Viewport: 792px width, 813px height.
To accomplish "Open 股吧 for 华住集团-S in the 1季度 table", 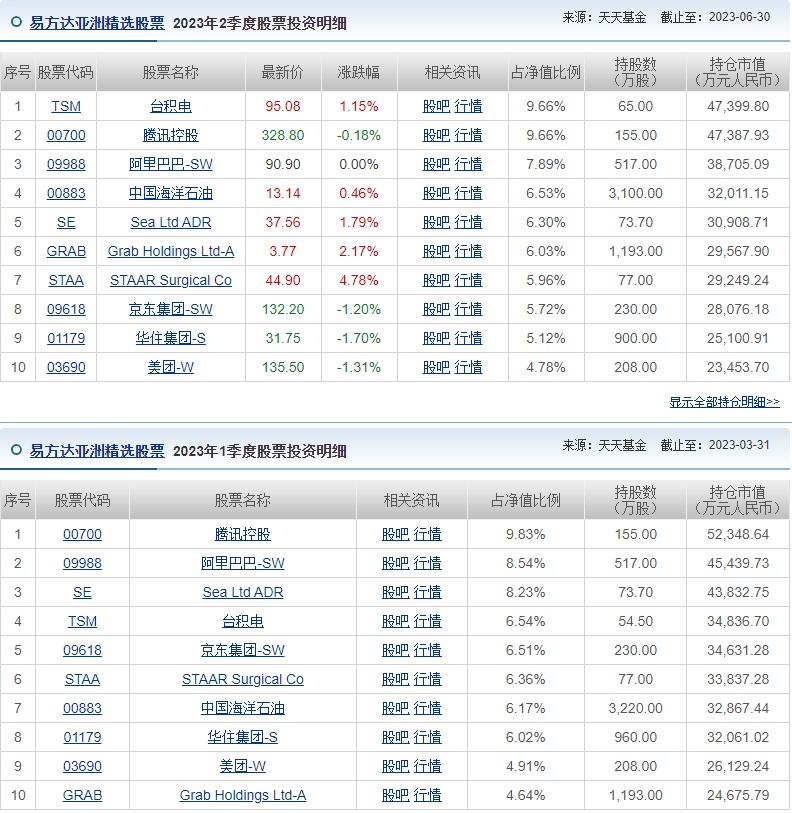I will pos(395,737).
